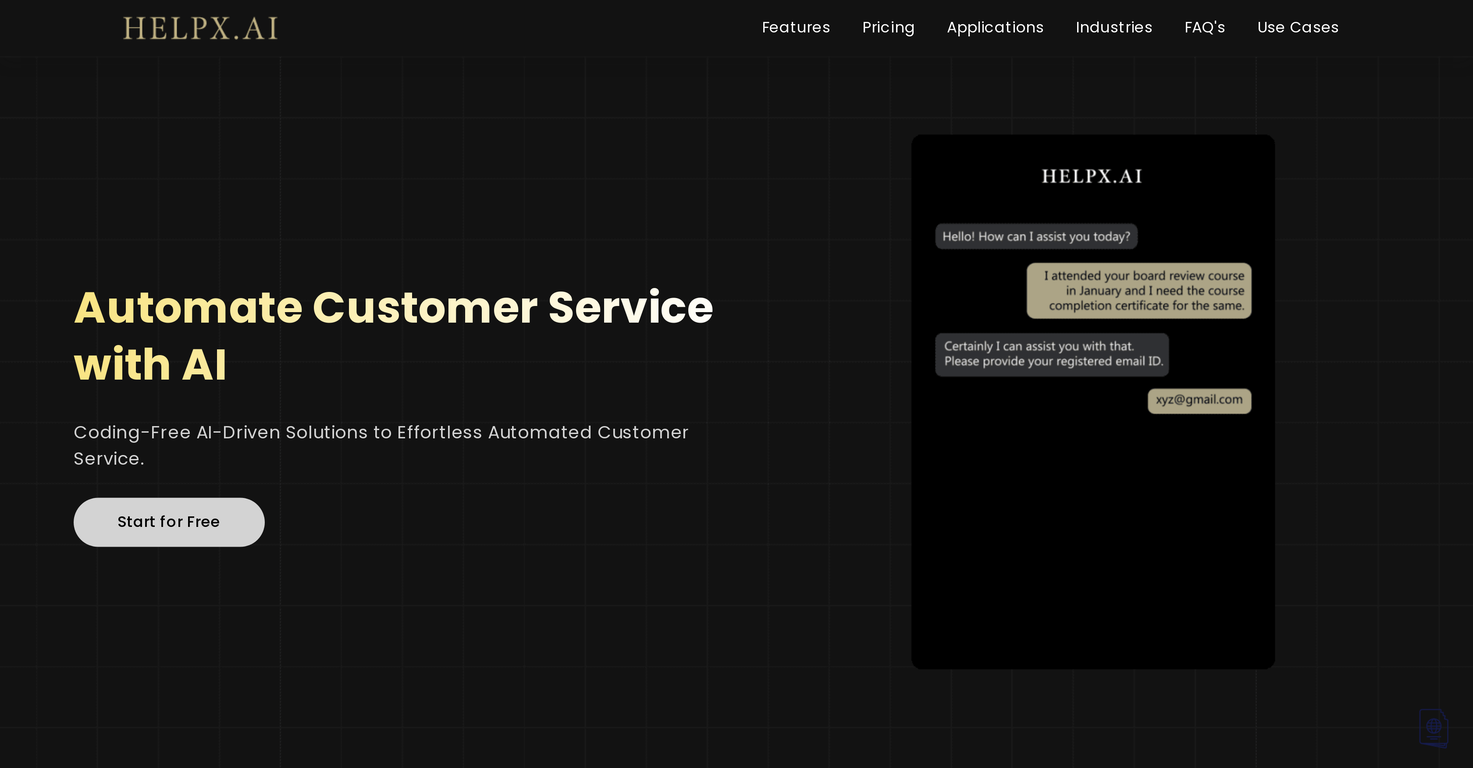Select the board review course chat bubble
This screenshot has height=768, width=1473.
1139,291
